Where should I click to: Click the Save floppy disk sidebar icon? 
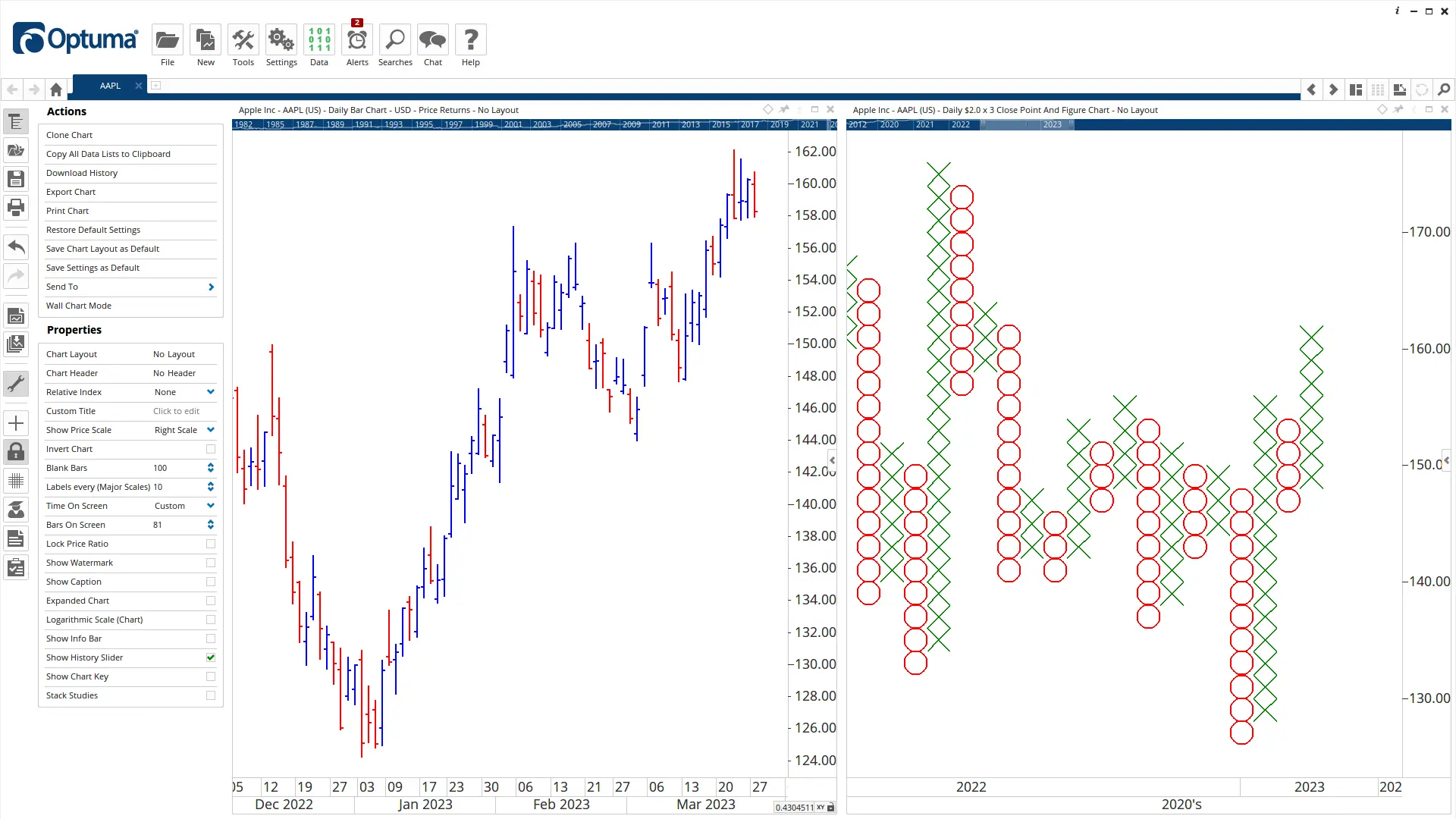pyautogui.click(x=16, y=179)
